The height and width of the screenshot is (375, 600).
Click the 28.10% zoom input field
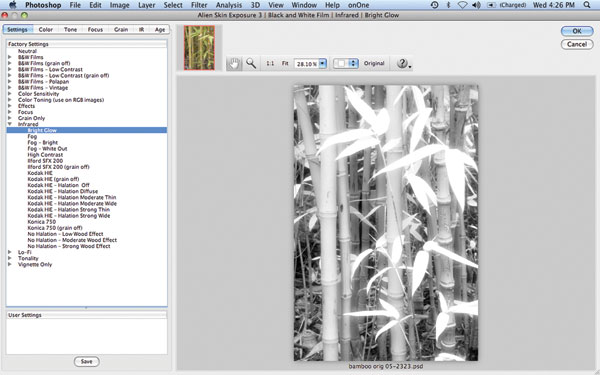306,64
